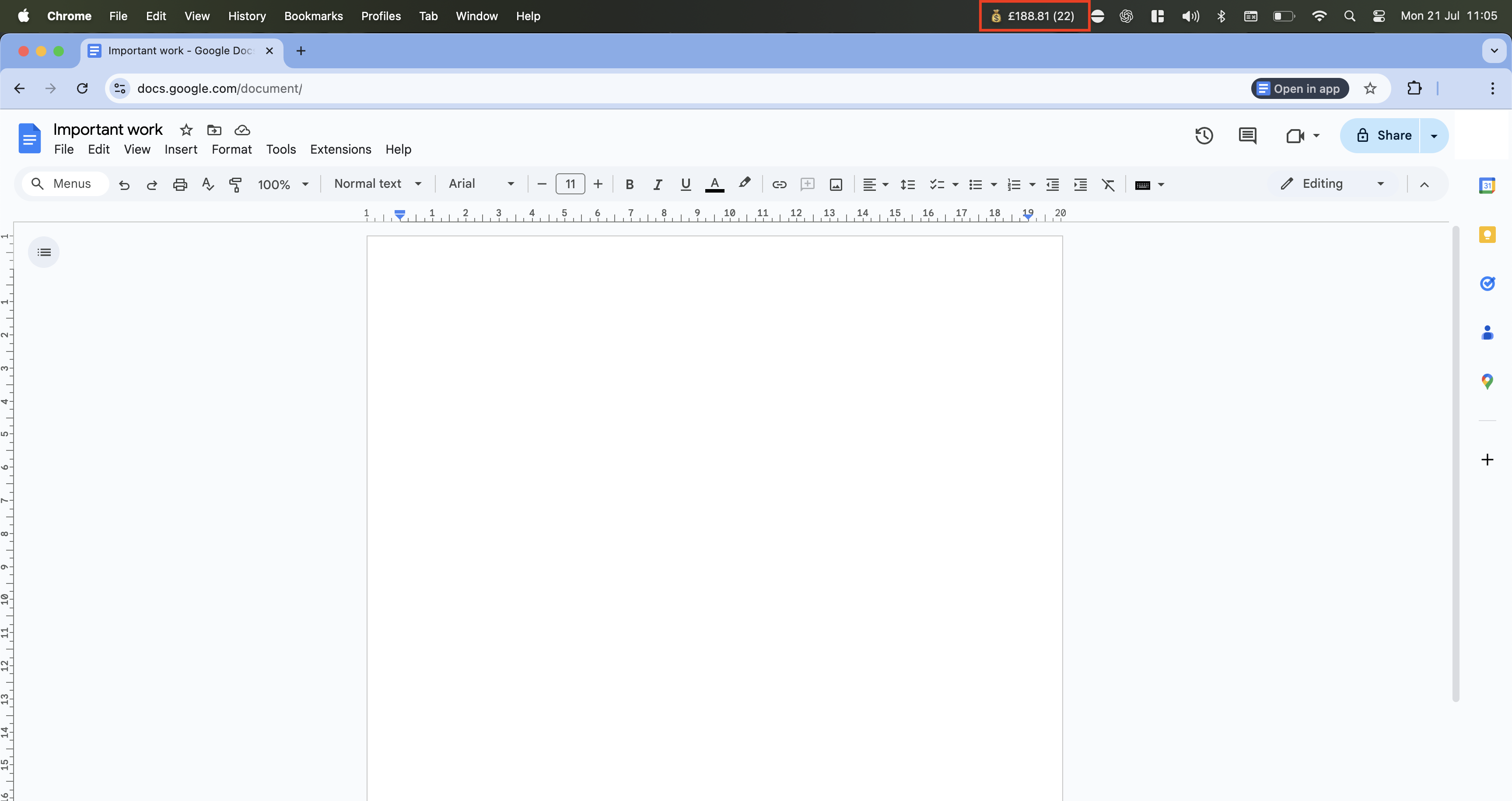Insert an image
The width and height of the screenshot is (1512, 801).
(835, 184)
